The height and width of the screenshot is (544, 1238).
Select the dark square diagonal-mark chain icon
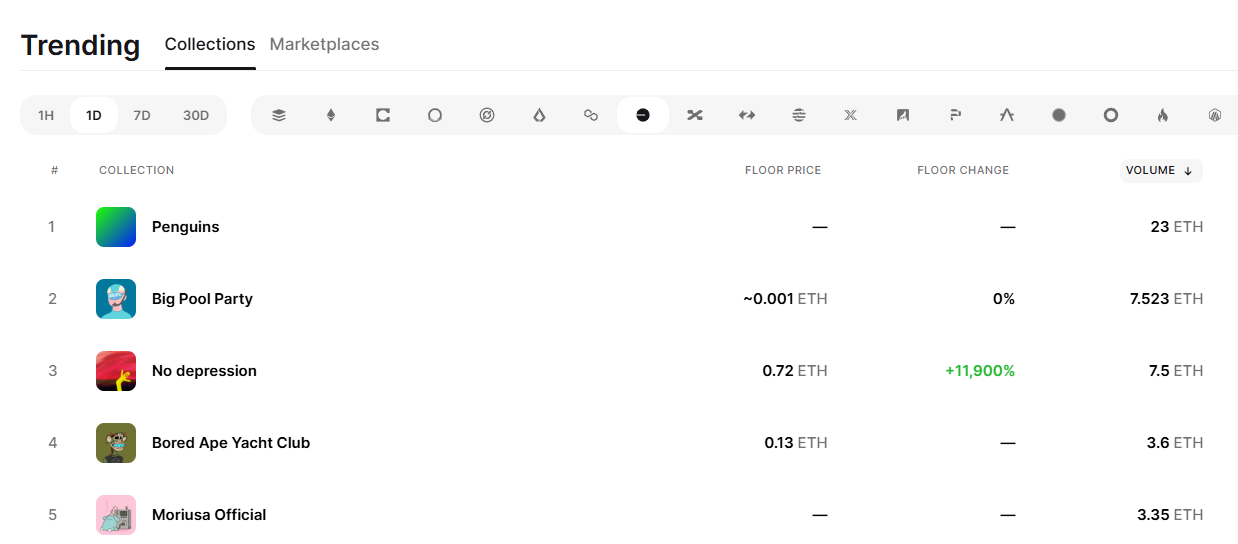903,115
